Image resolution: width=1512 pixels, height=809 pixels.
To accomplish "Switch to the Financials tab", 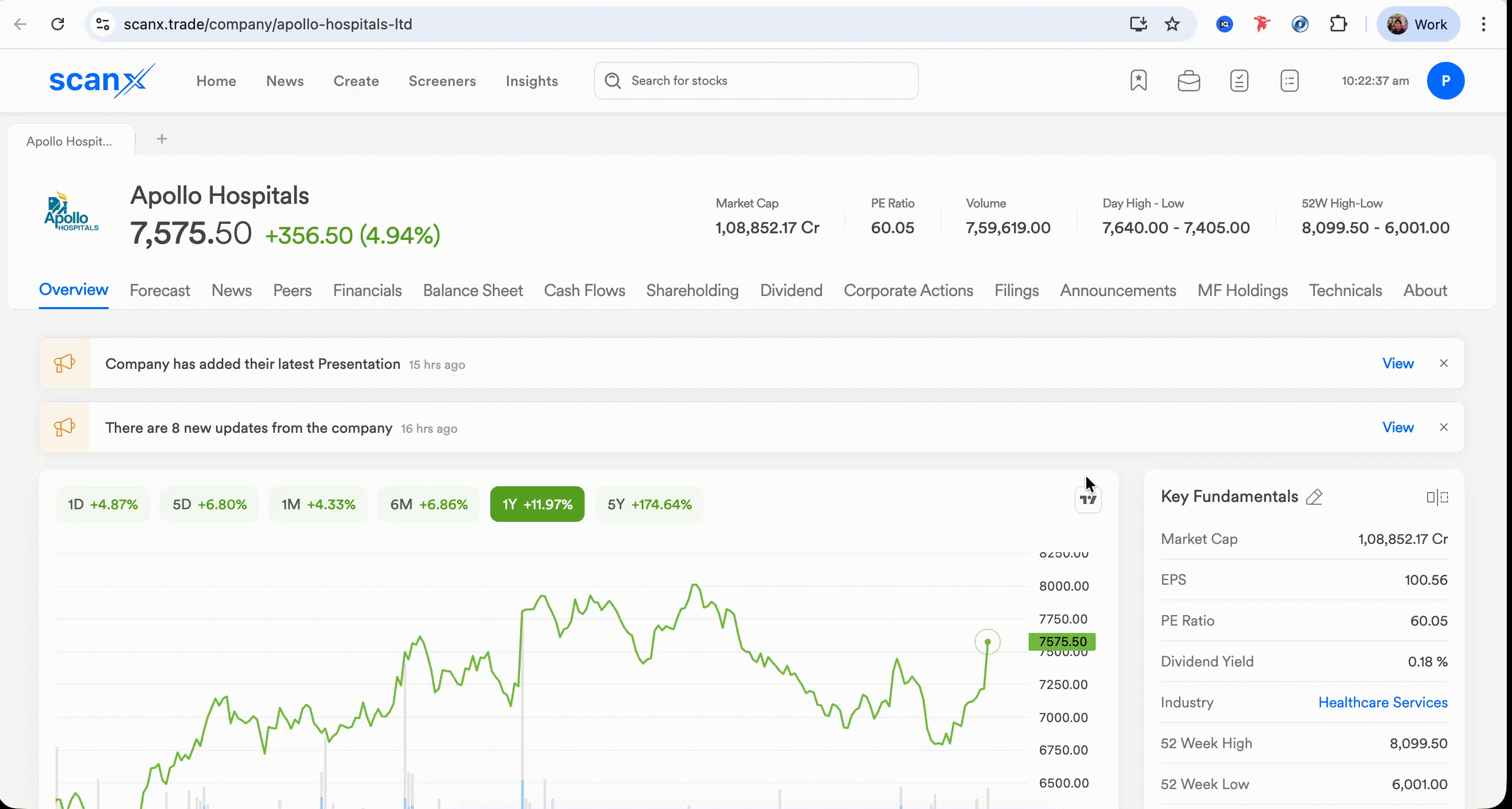I will pyautogui.click(x=368, y=290).
